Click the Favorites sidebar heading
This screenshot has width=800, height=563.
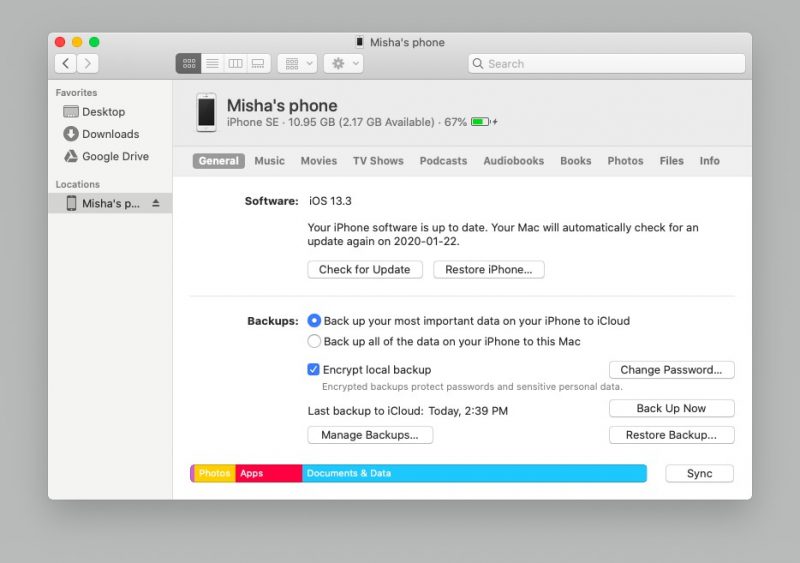pyautogui.click(x=77, y=92)
